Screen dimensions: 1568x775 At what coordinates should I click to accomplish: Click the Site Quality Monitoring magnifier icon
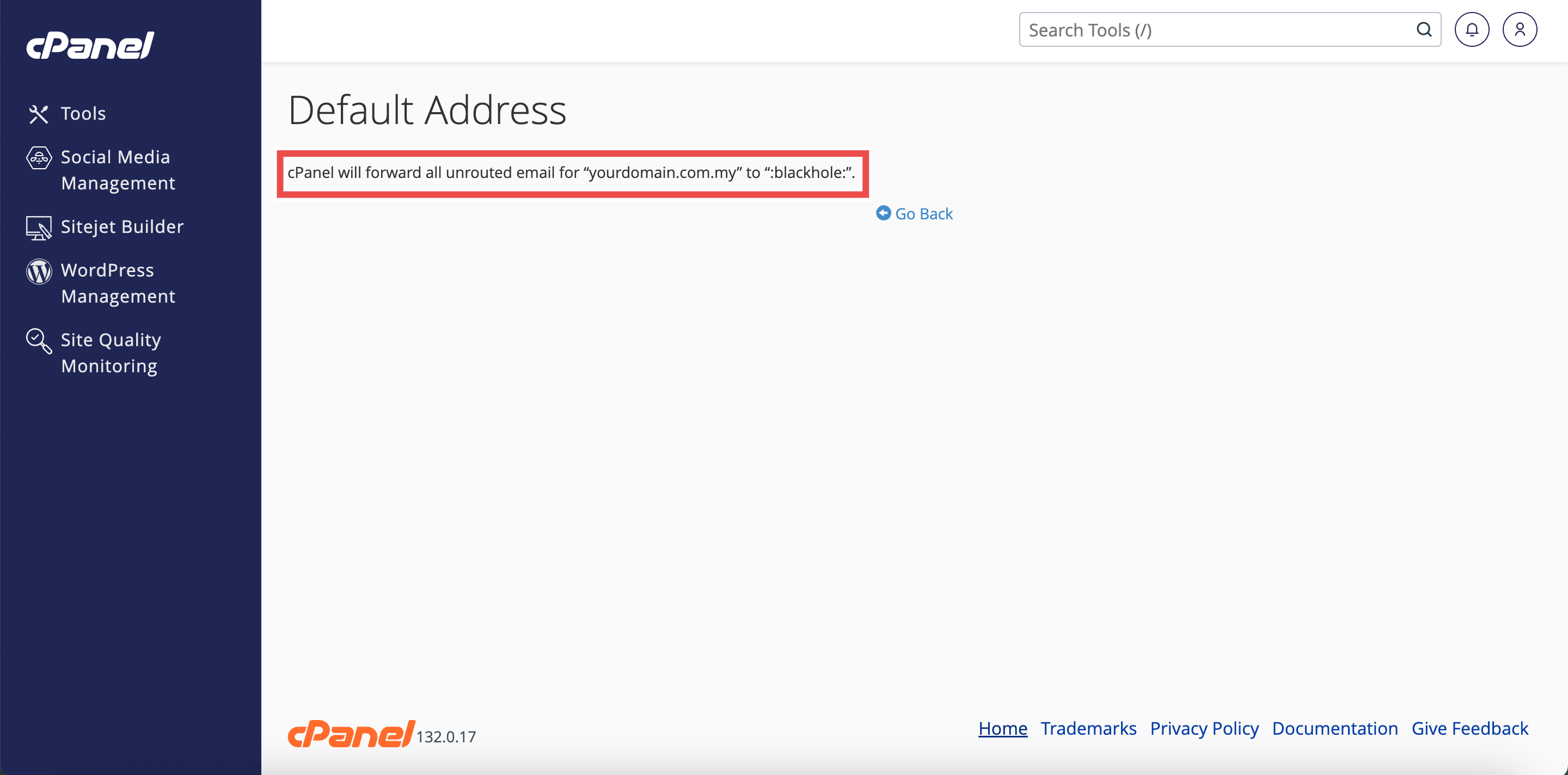click(38, 341)
